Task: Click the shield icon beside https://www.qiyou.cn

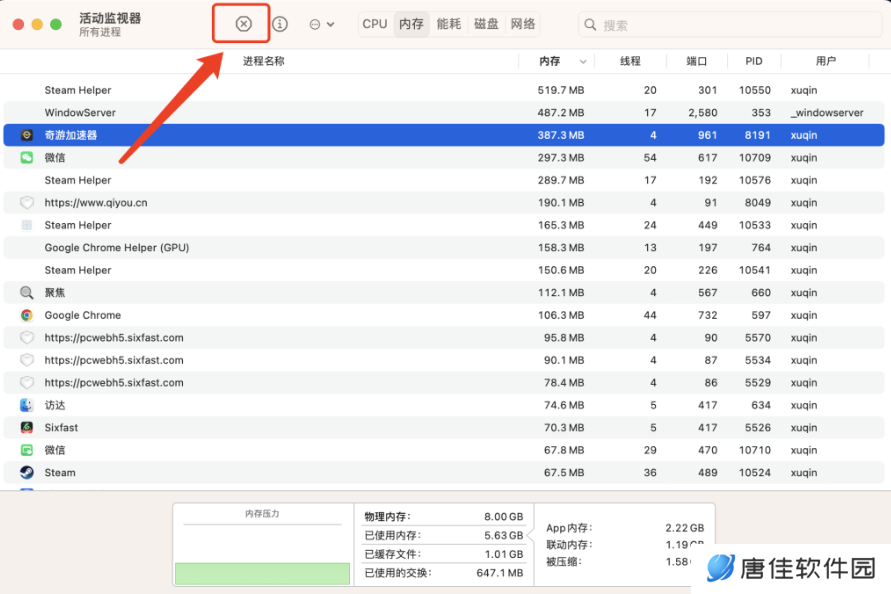Action: 27,202
